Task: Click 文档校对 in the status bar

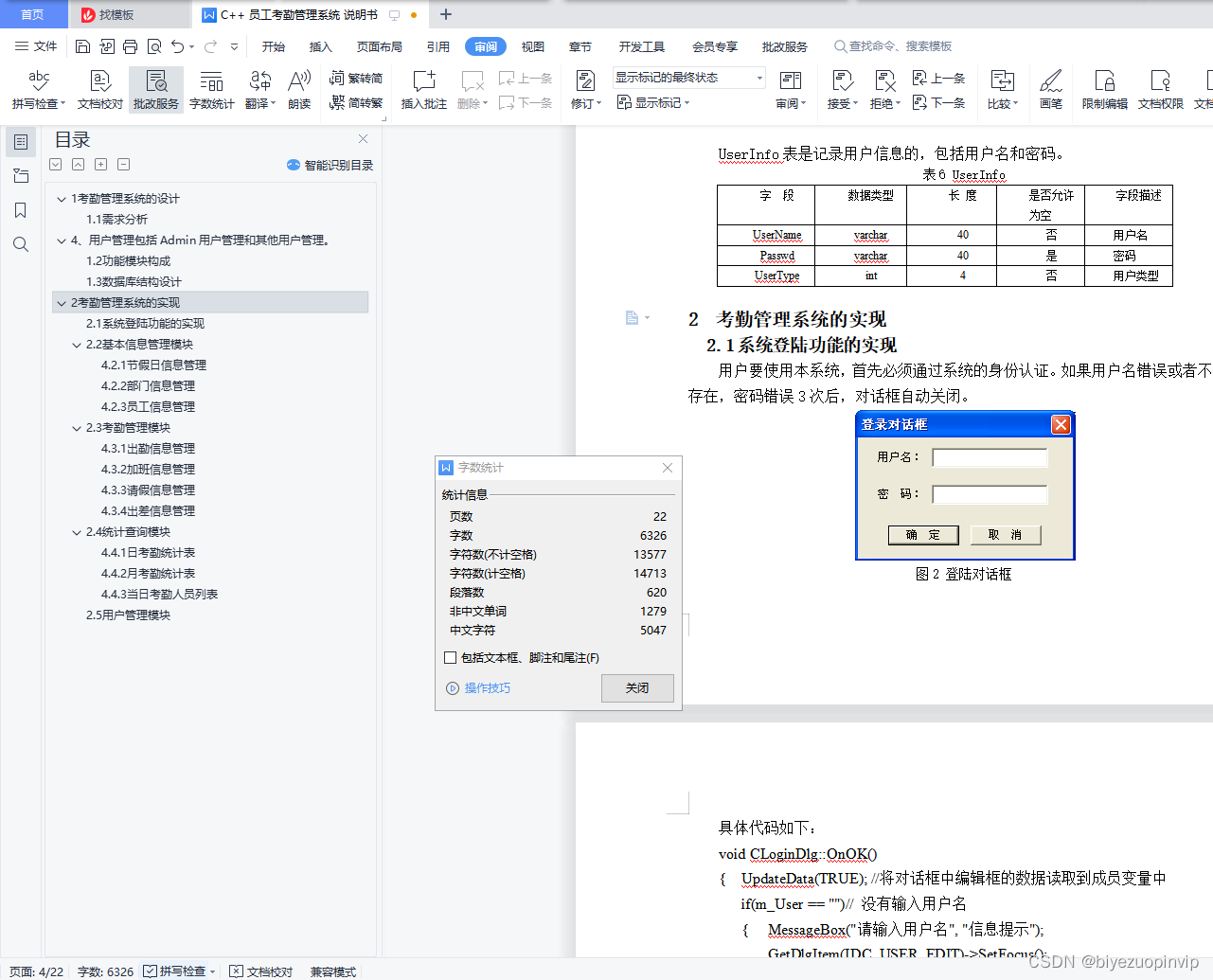Action: (x=261, y=971)
